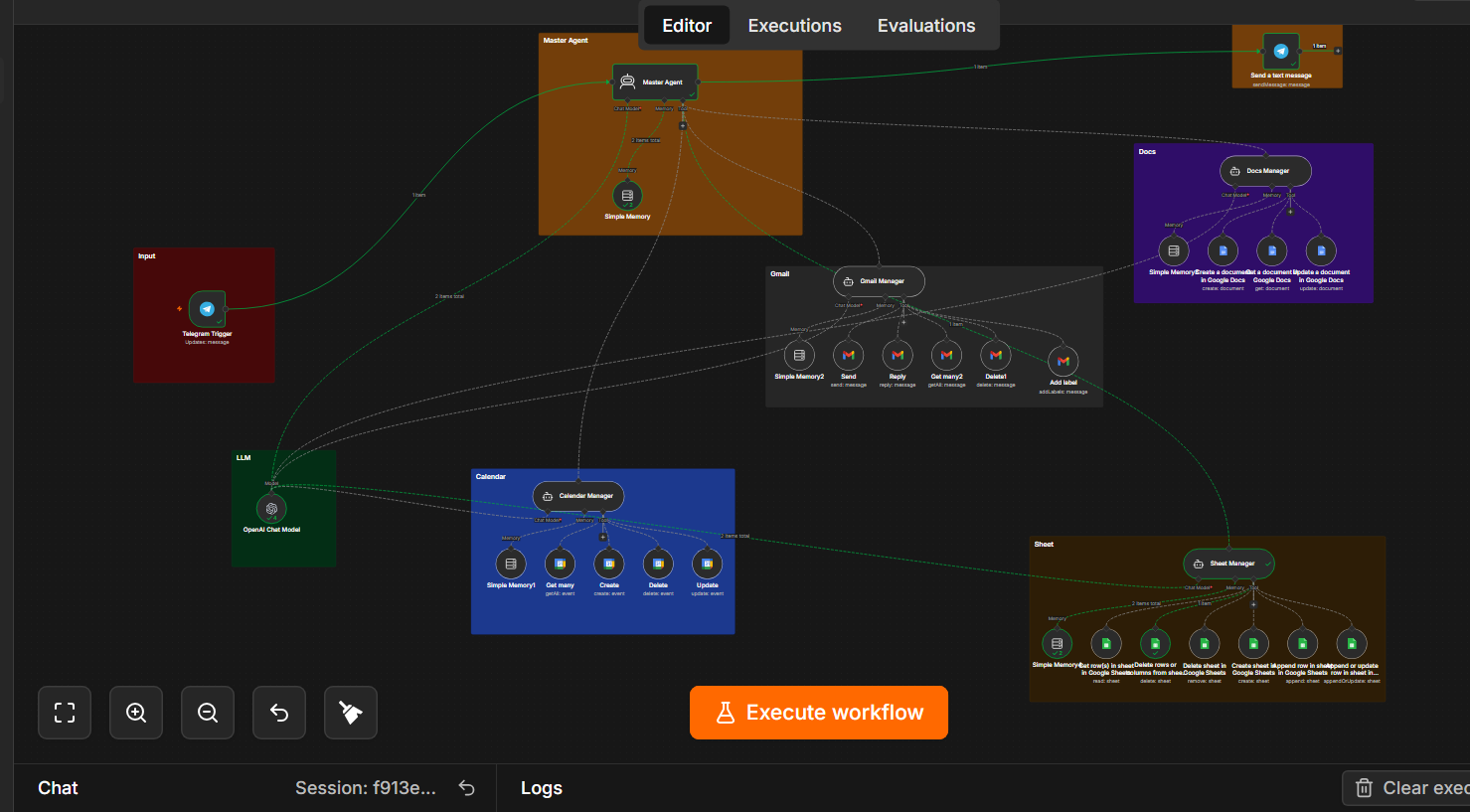Reset the canvas zoom level
This screenshot has width=1470, height=812.
click(x=279, y=713)
